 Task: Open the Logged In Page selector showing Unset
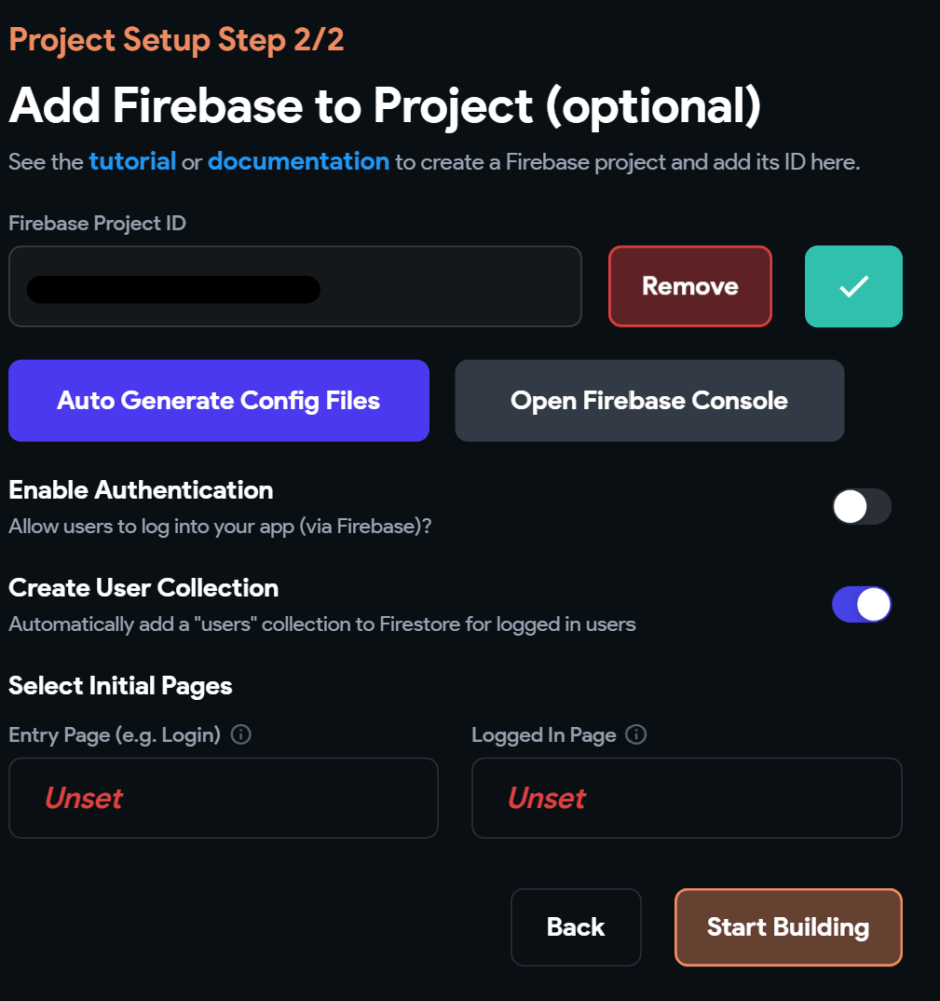point(686,798)
